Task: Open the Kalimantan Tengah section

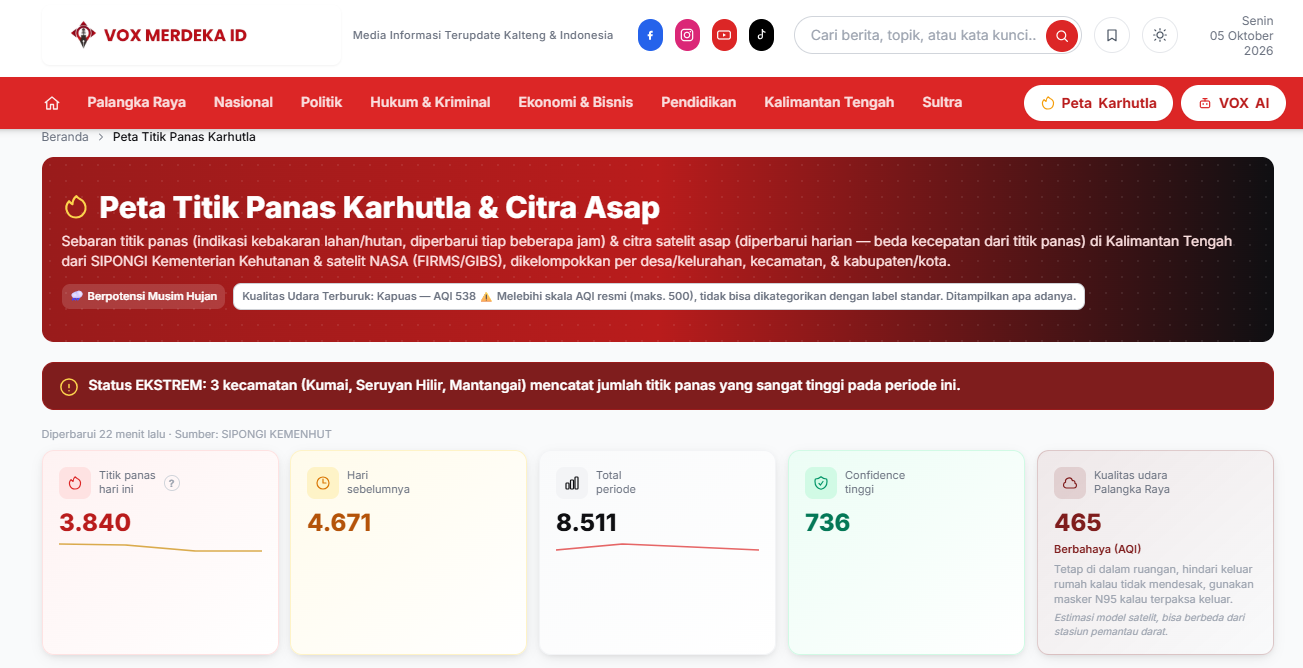Action: point(829,102)
